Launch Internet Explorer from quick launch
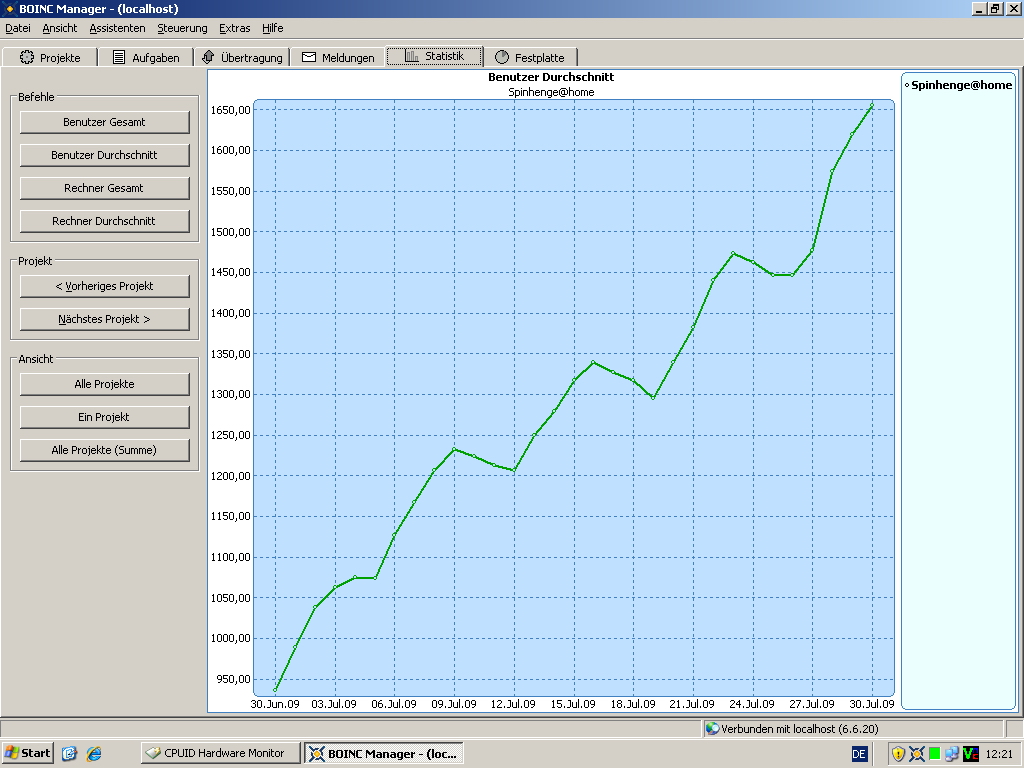This screenshot has height=768, width=1024. [x=94, y=754]
